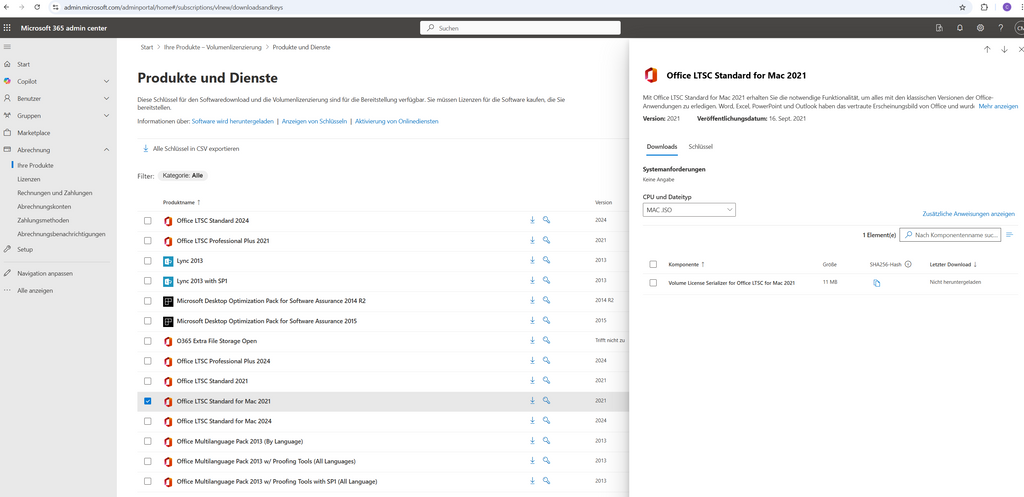Click the browser bookmark star icon
This screenshot has height=497, width=1024.
click(x=962, y=7)
